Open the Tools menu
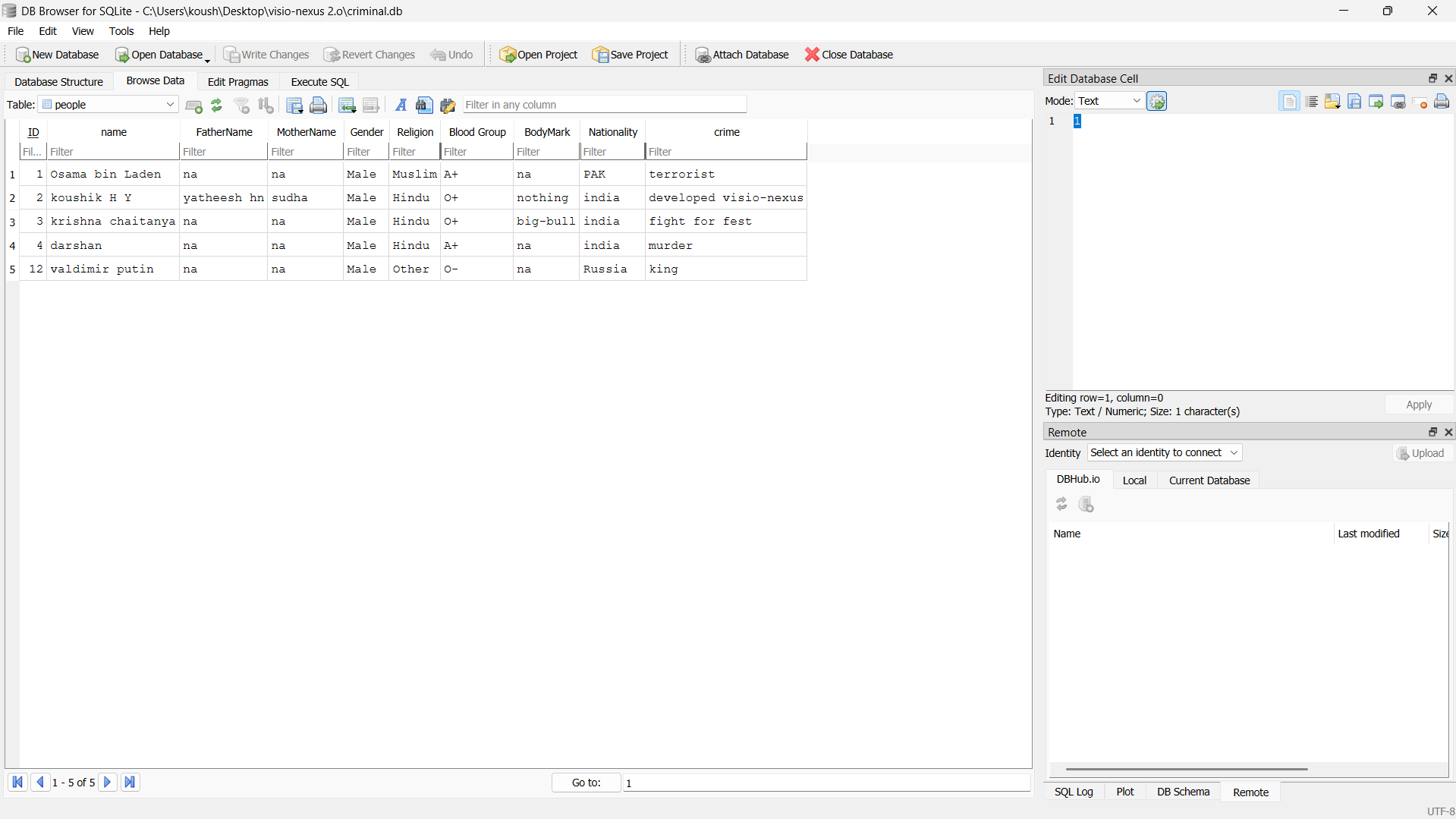Viewport: 1456px width, 819px height. 121,31
